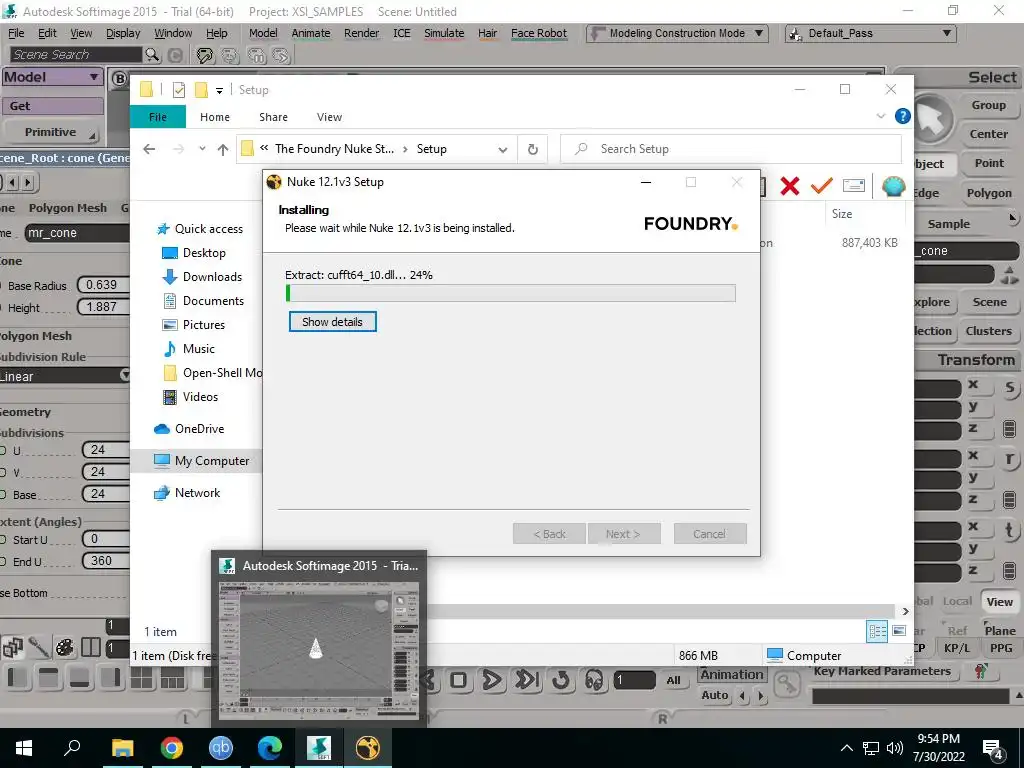
Task: Click the Base Radius 0.639 field
Action: tap(103, 285)
